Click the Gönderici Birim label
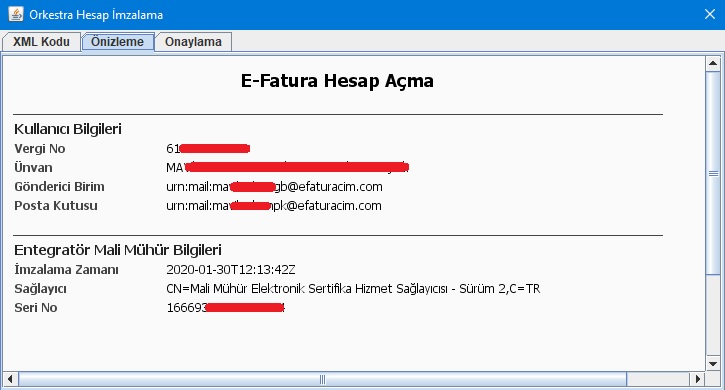The image size is (725, 390). (x=60, y=186)
